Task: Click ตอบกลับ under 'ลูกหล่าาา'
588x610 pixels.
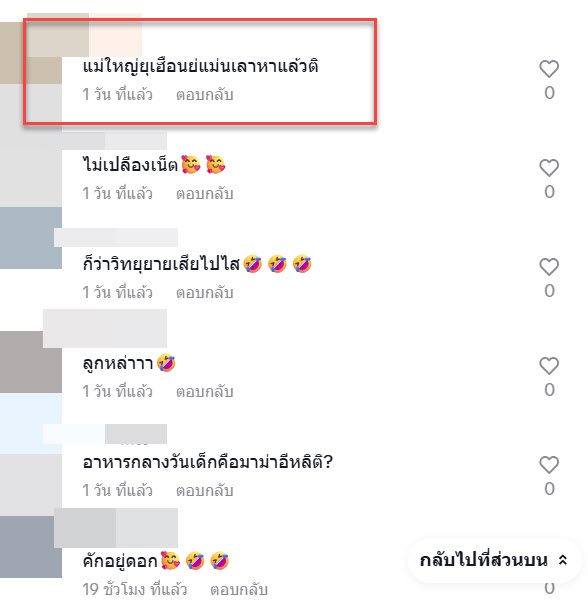Action: click(x=205, y=391)
